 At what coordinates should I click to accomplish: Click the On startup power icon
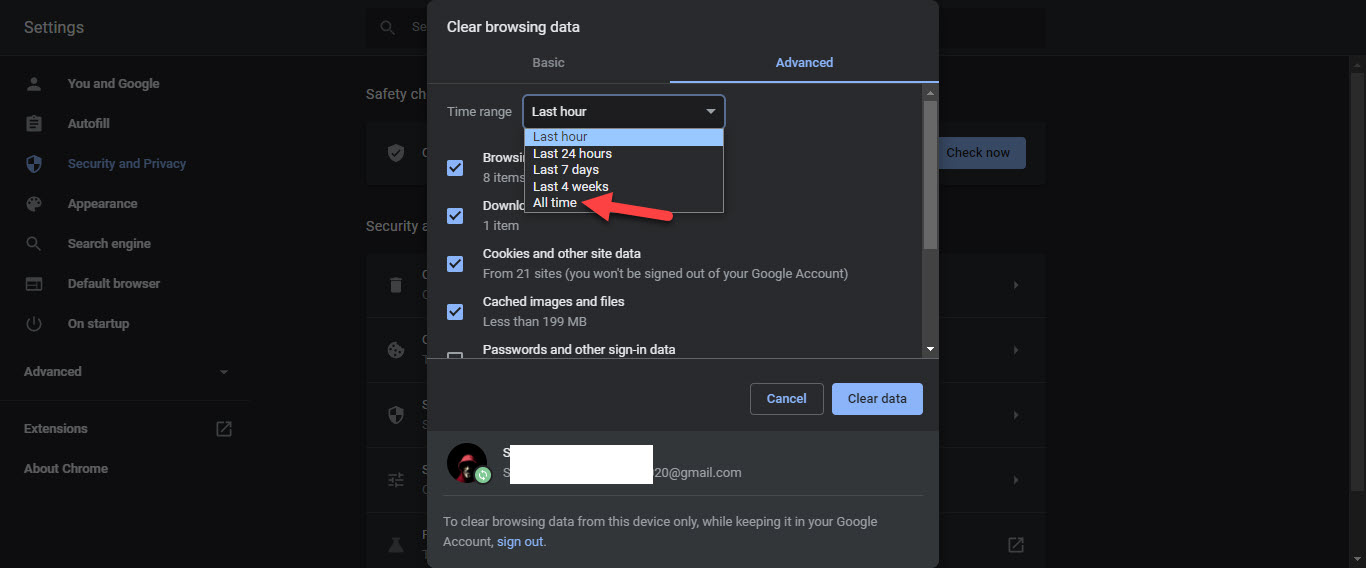34,324
